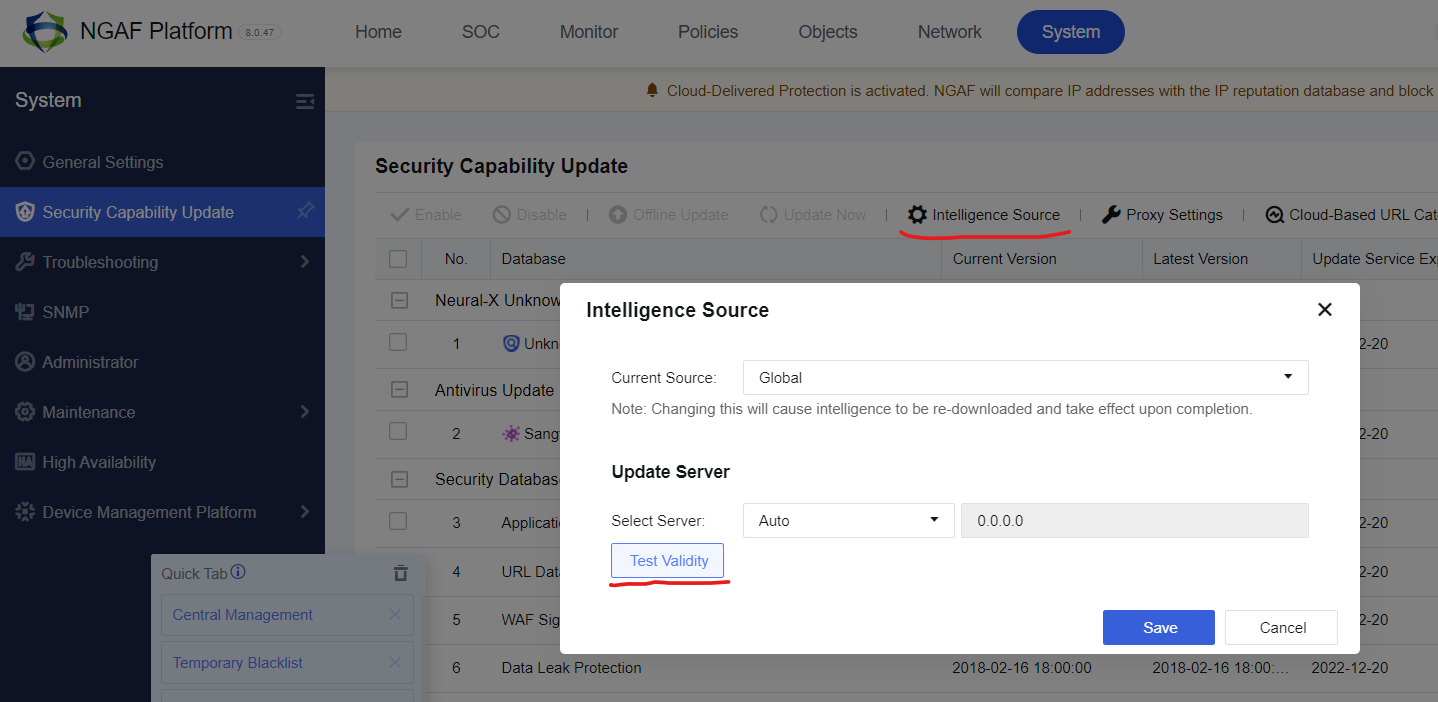The width and height of the screenshot is (1438, 702).
Task: Toggle the select-all header checkbox
Action: (x=398, y=259)
